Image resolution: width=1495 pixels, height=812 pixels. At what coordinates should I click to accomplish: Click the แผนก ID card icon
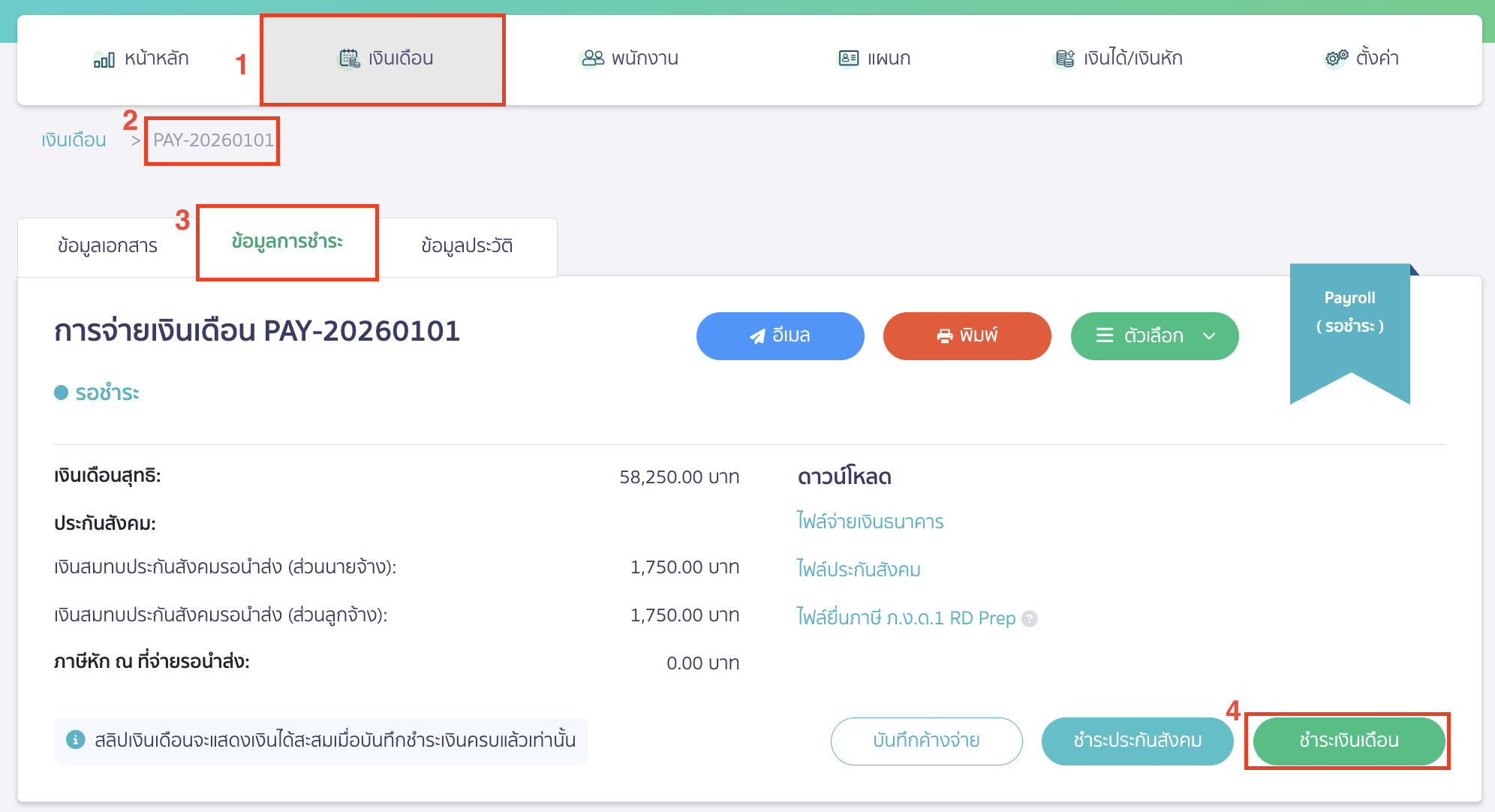tap(848, 59)
